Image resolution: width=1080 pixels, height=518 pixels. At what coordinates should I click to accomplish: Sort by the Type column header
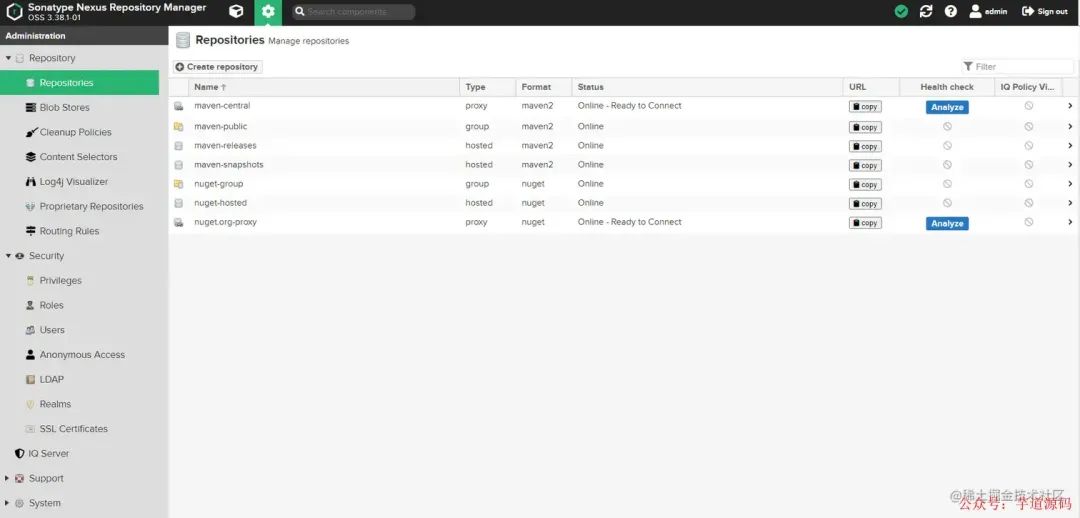click(x=488, y=87)
